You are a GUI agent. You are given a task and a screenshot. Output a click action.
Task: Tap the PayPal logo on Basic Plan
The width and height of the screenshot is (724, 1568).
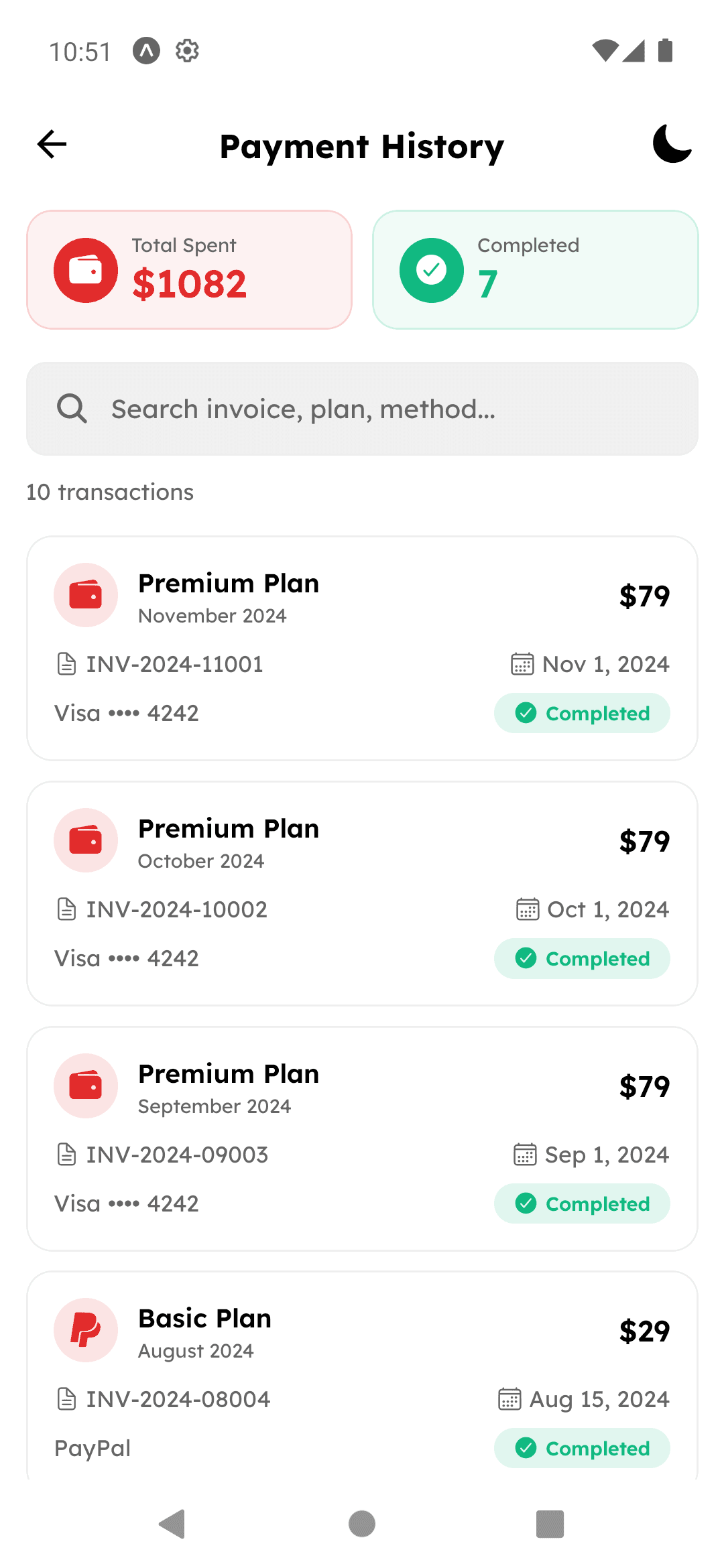pyautogui.click(x=86, y=1330)
